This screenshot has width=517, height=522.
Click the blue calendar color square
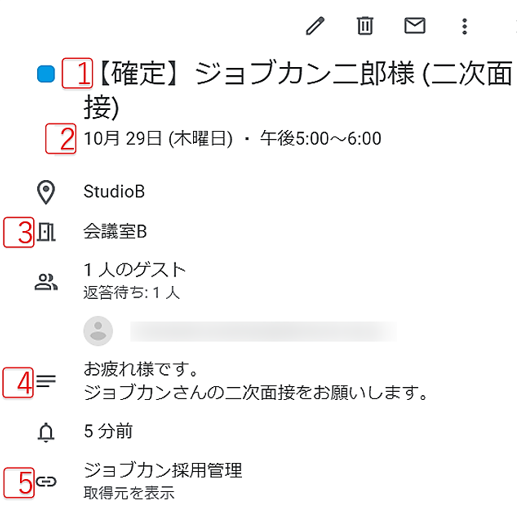[46, 74]
